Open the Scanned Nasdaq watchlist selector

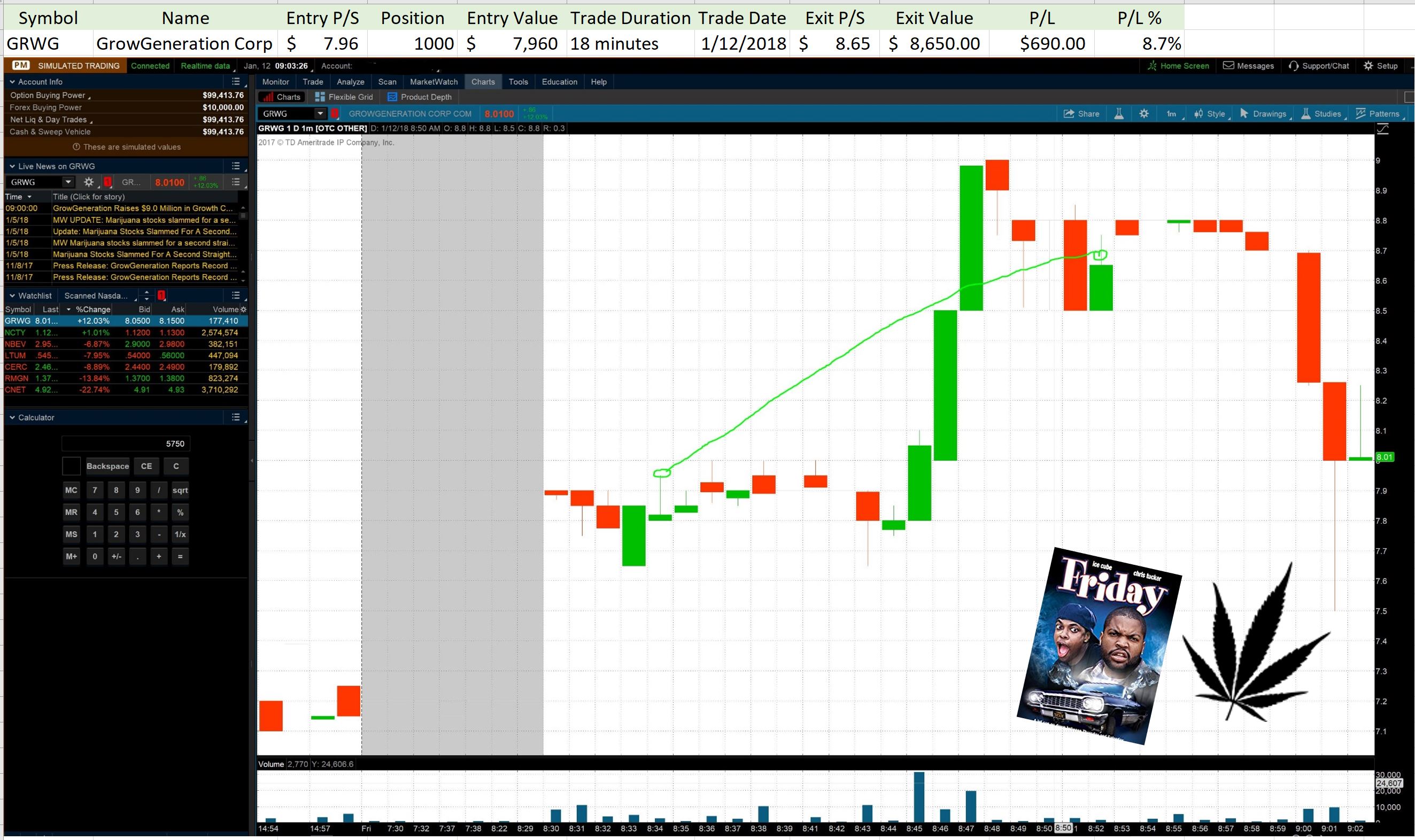coord(99,295)
